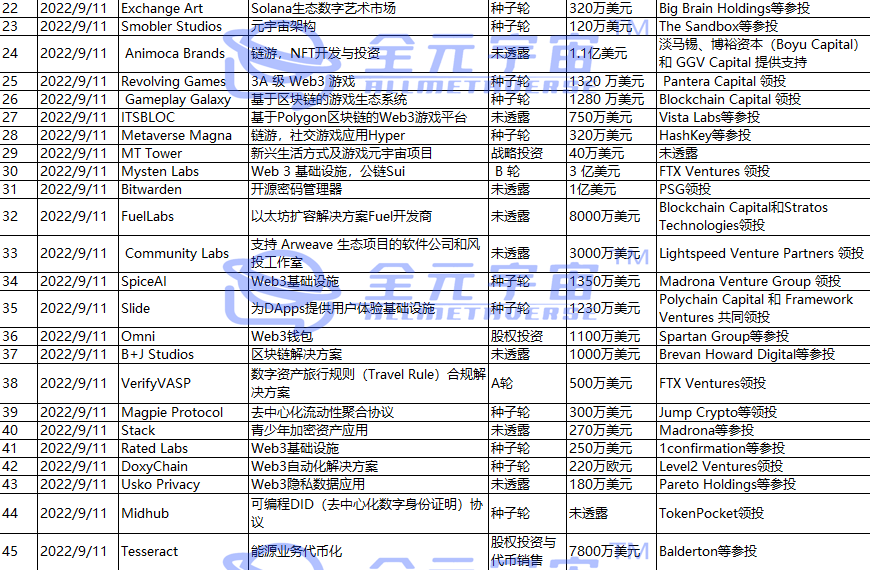
Task: Click the B 轮 round cell
Action: [528, 171]
